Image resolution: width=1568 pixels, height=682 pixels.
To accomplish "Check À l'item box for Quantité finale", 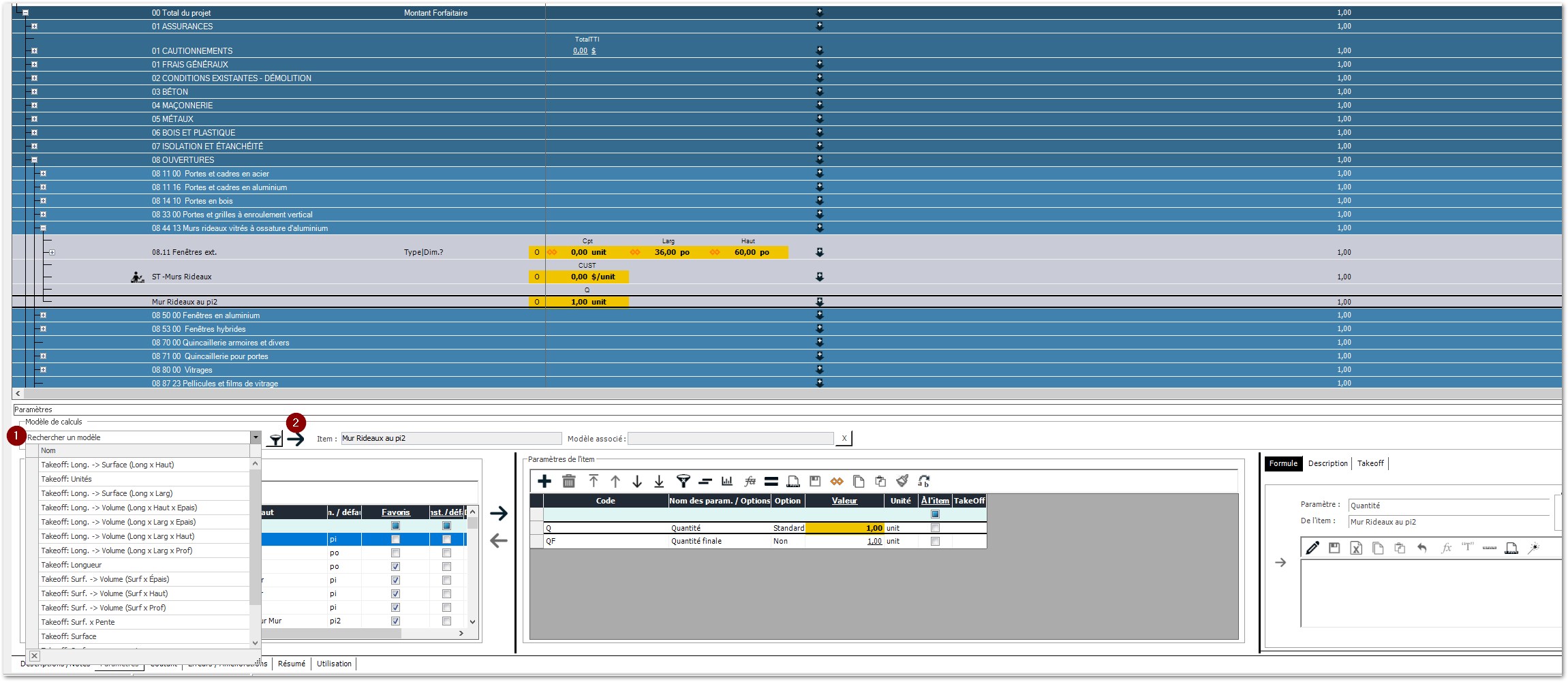I will coord(935,542).
